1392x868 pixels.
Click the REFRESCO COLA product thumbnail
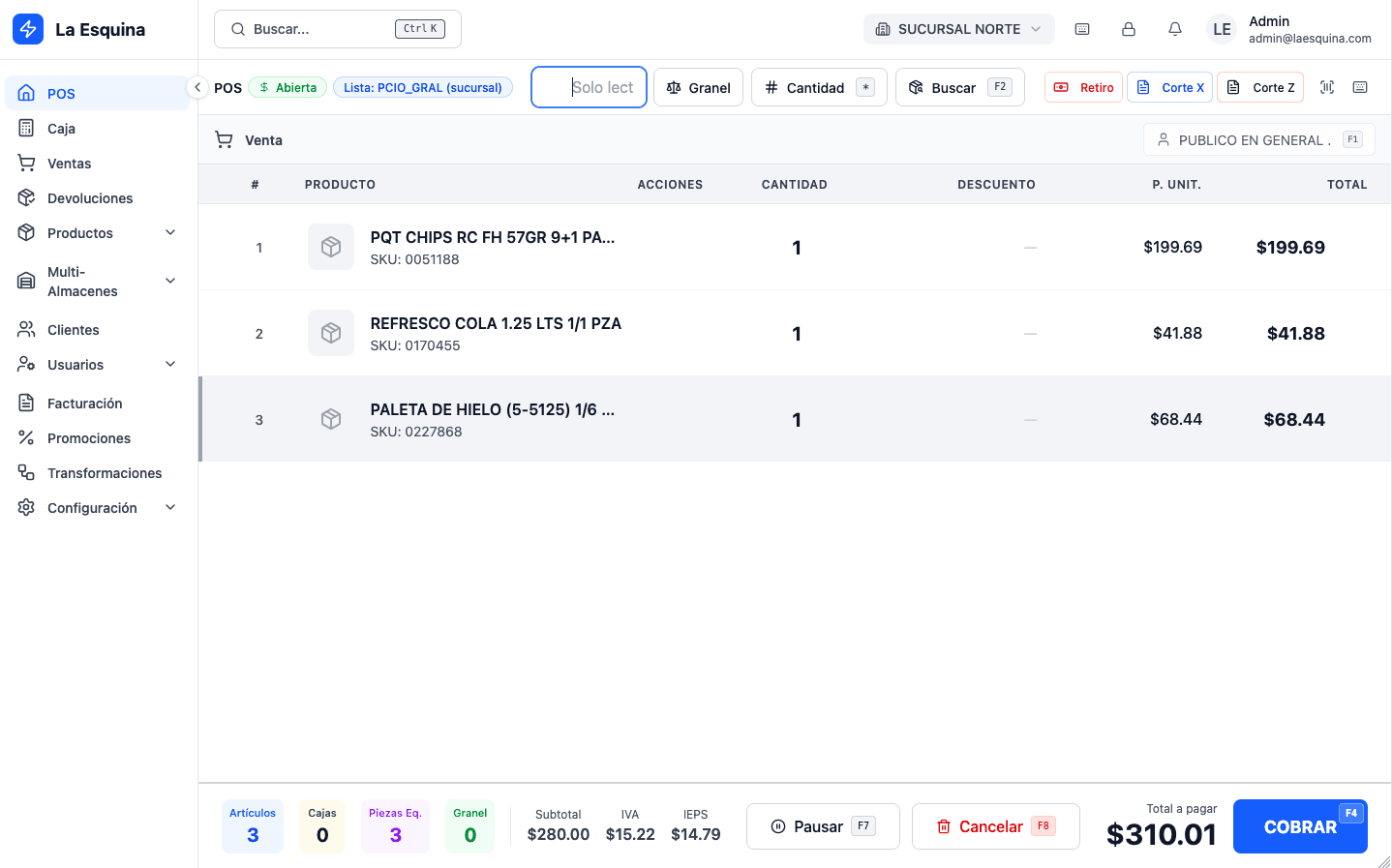click(331, 333)
